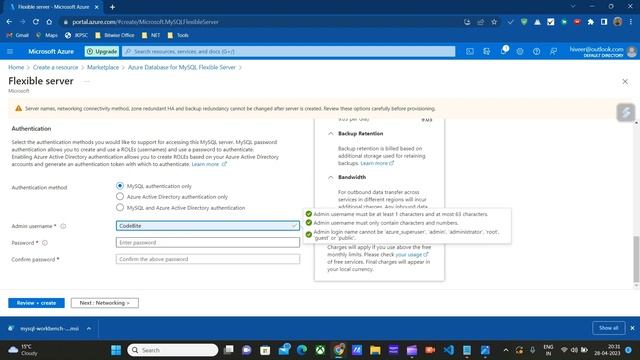Collapse the Backup Retention section
The width and height of the screenshot is (640, 360).
331,133
